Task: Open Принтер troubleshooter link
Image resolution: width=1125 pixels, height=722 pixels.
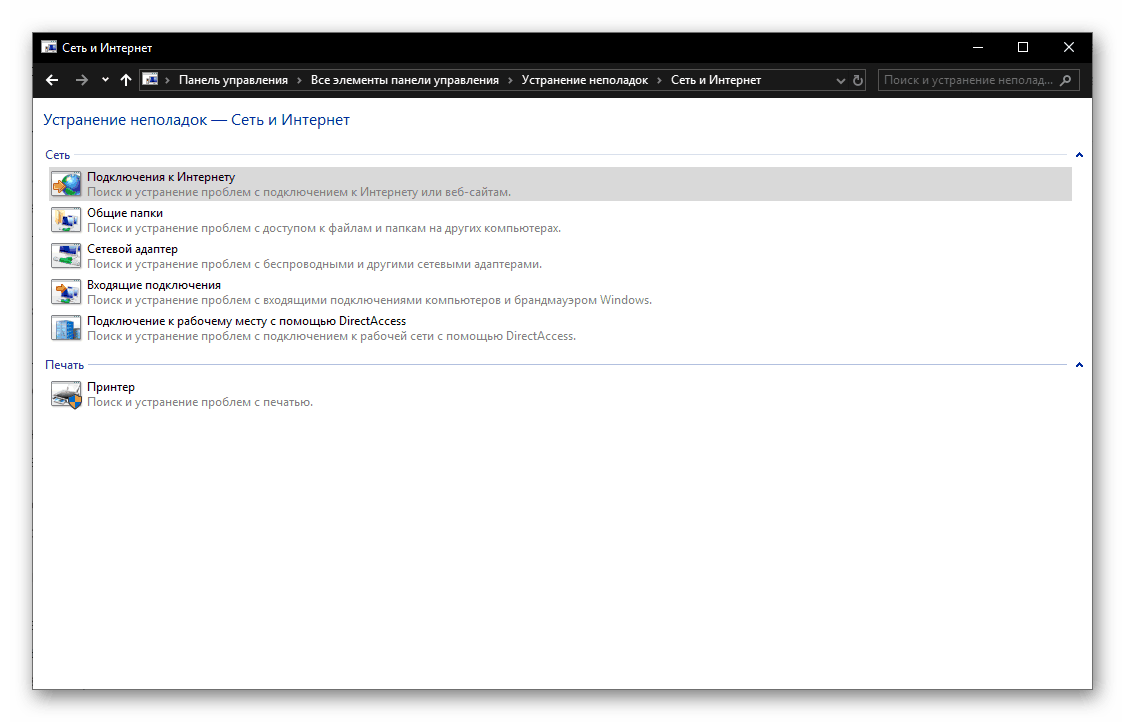Action: pyautogui.click(x=110, y=386)
